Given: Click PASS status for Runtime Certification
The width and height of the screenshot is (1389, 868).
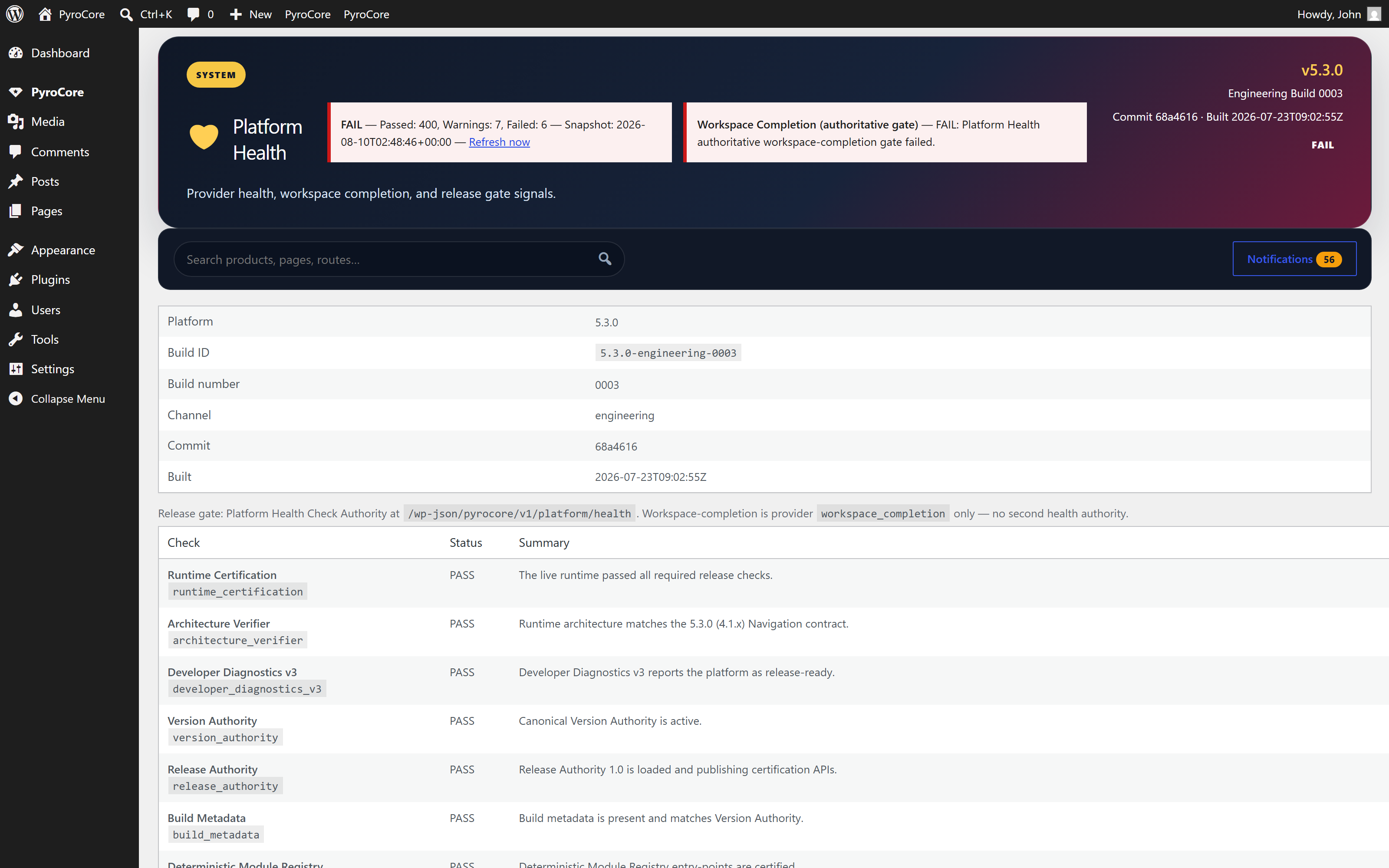Looking at the screenshot, I should click(x=462, y=575).
